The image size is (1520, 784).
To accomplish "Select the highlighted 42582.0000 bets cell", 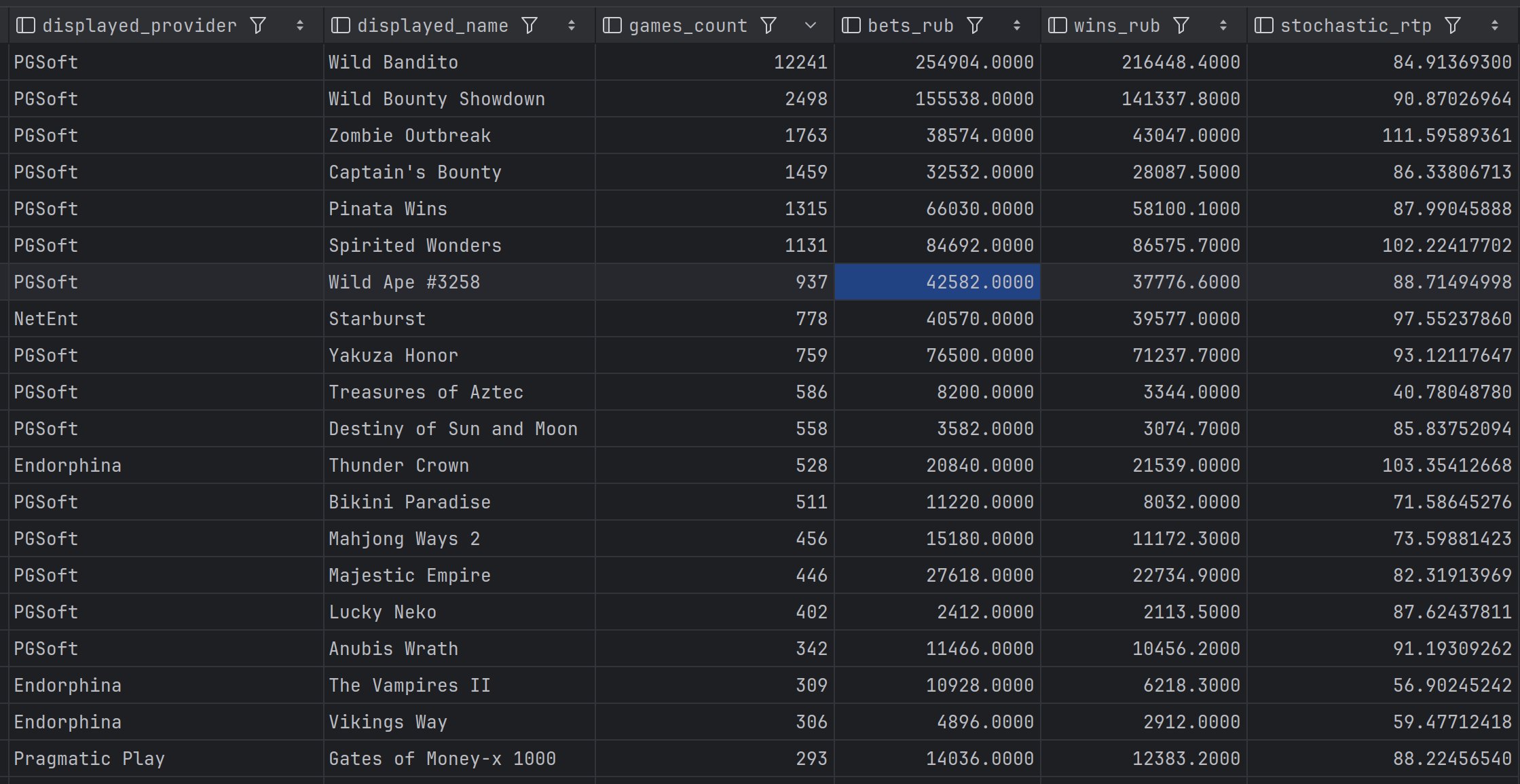I will pos(937,282).
